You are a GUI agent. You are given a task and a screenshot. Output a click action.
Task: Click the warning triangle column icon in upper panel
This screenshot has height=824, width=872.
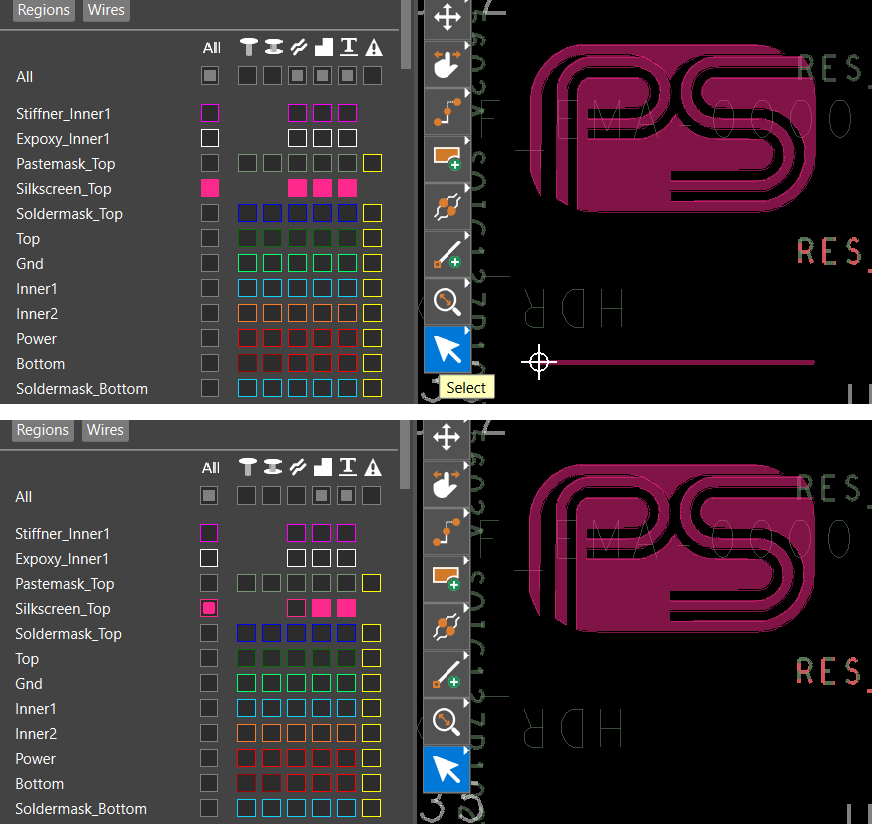pos(373,47)
